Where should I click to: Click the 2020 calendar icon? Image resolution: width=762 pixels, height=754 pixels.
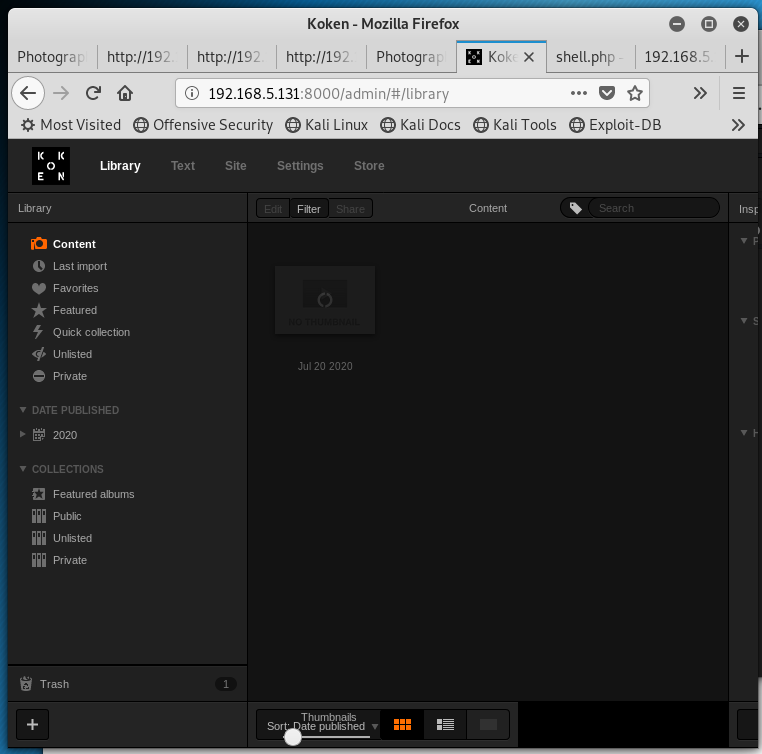tap(39, 435)
